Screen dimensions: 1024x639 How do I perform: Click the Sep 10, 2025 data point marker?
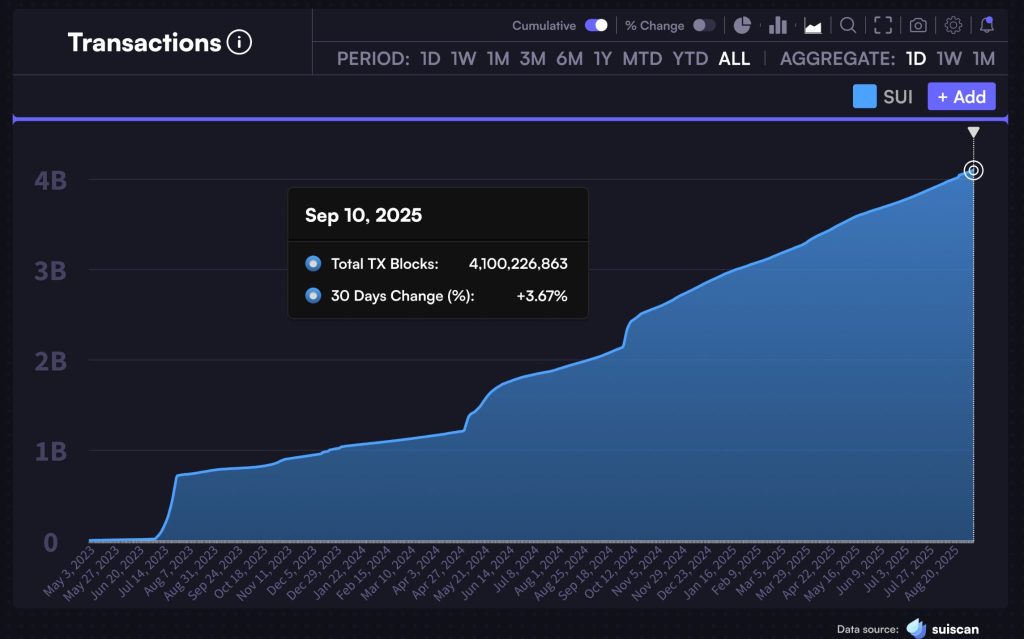click(x=973, y=171)
